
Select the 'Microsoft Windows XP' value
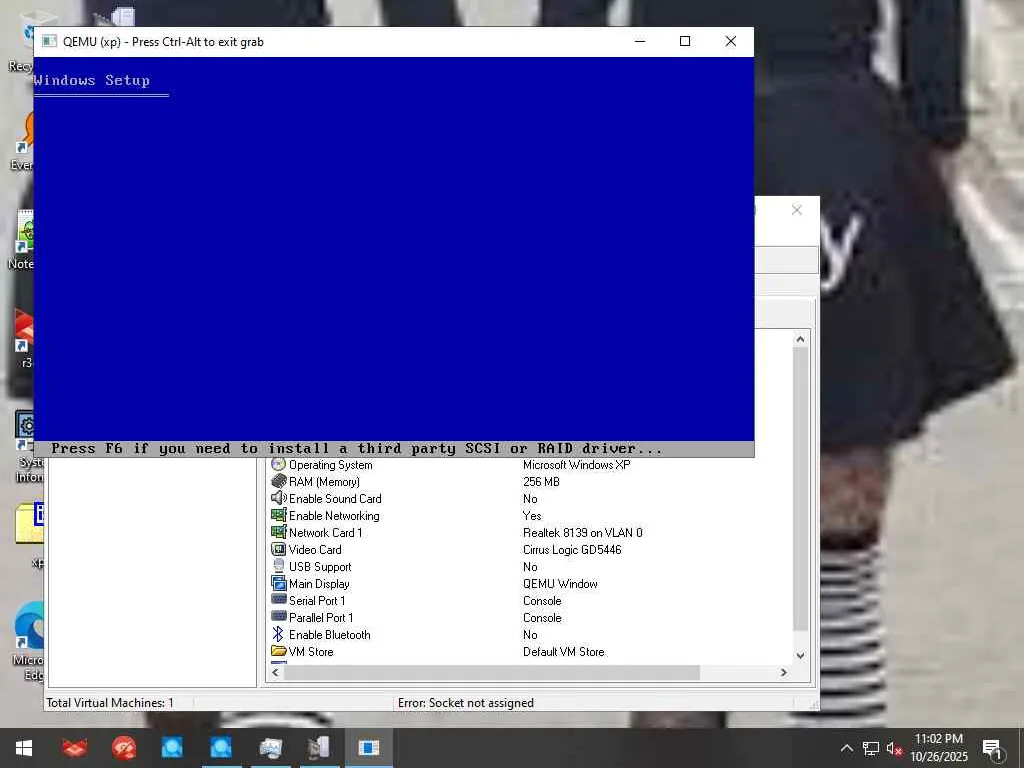pyautogui.click(x=577, y=465)
